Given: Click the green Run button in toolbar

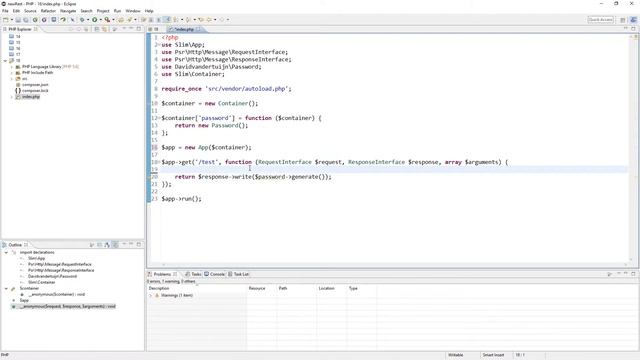Looking at the screenshot, I should click(94, 20).
